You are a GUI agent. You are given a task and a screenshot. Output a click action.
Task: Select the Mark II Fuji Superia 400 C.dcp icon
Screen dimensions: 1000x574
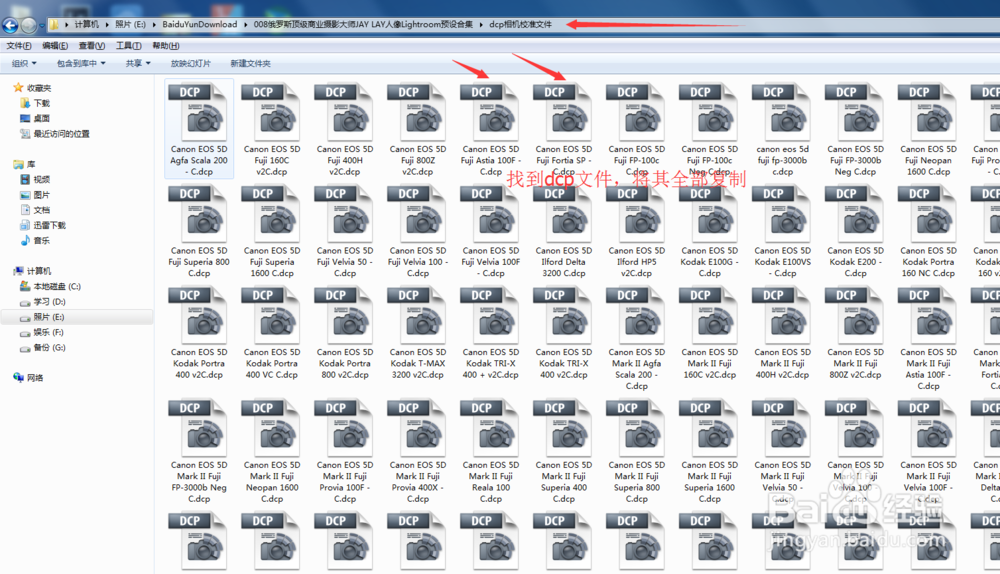pyautogui.click(x=562, y=428)
